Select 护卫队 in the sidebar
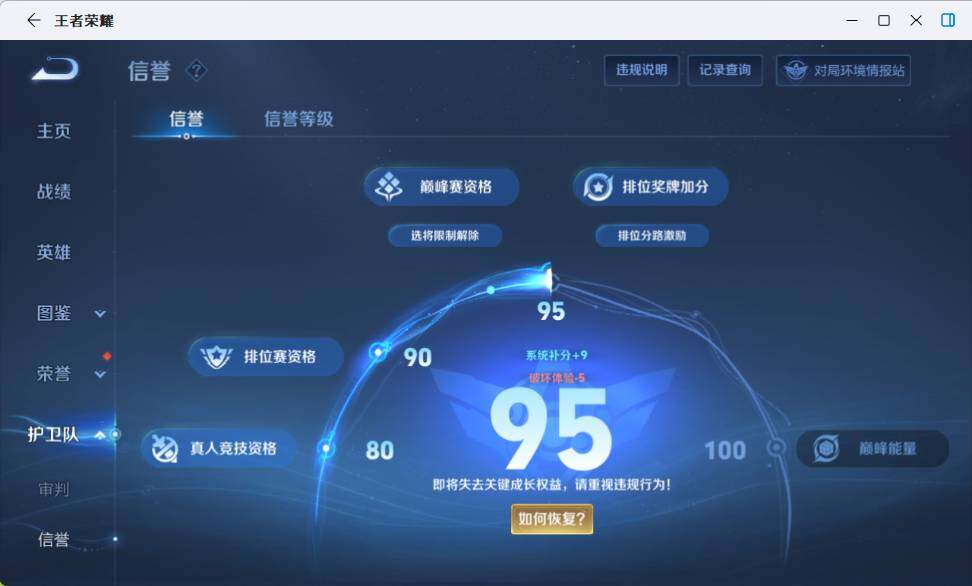This screenshot has height=586, width=972. [x=53, y=435]
